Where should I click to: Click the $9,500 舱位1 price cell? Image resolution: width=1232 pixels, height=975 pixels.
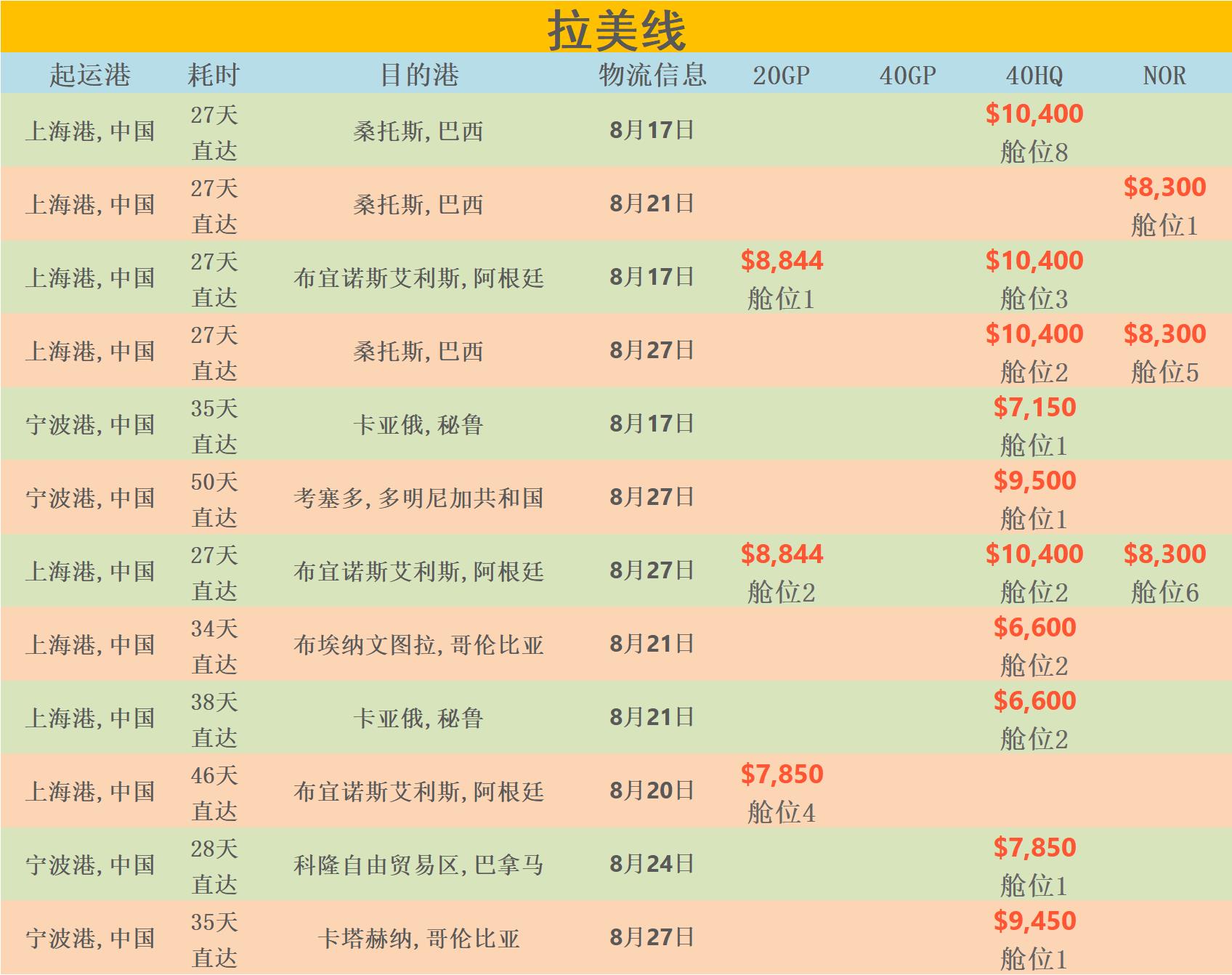[x=1034, y=499]
